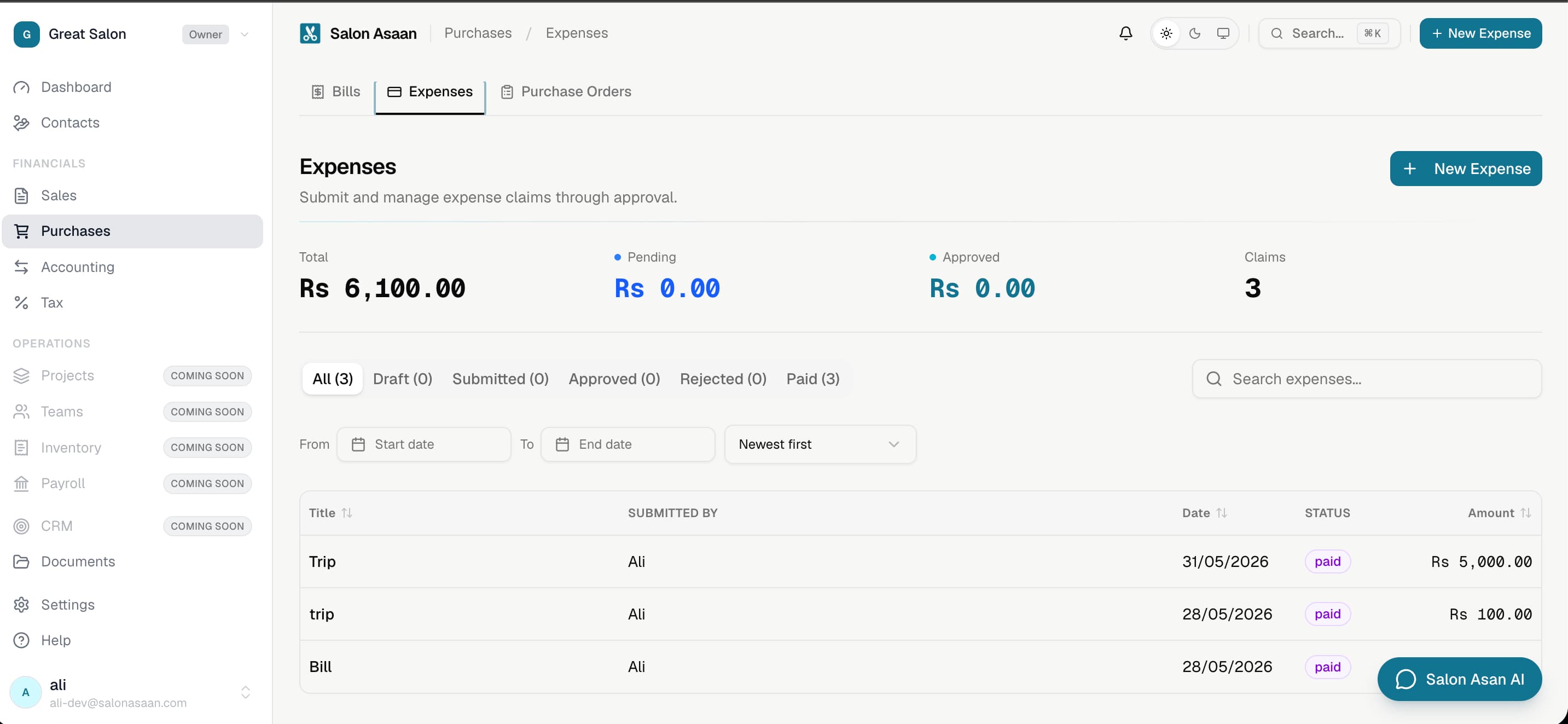Open the Salon Asan AI chat
The height and width of the screenshot is (724, 1568).
pos(1459,679)
